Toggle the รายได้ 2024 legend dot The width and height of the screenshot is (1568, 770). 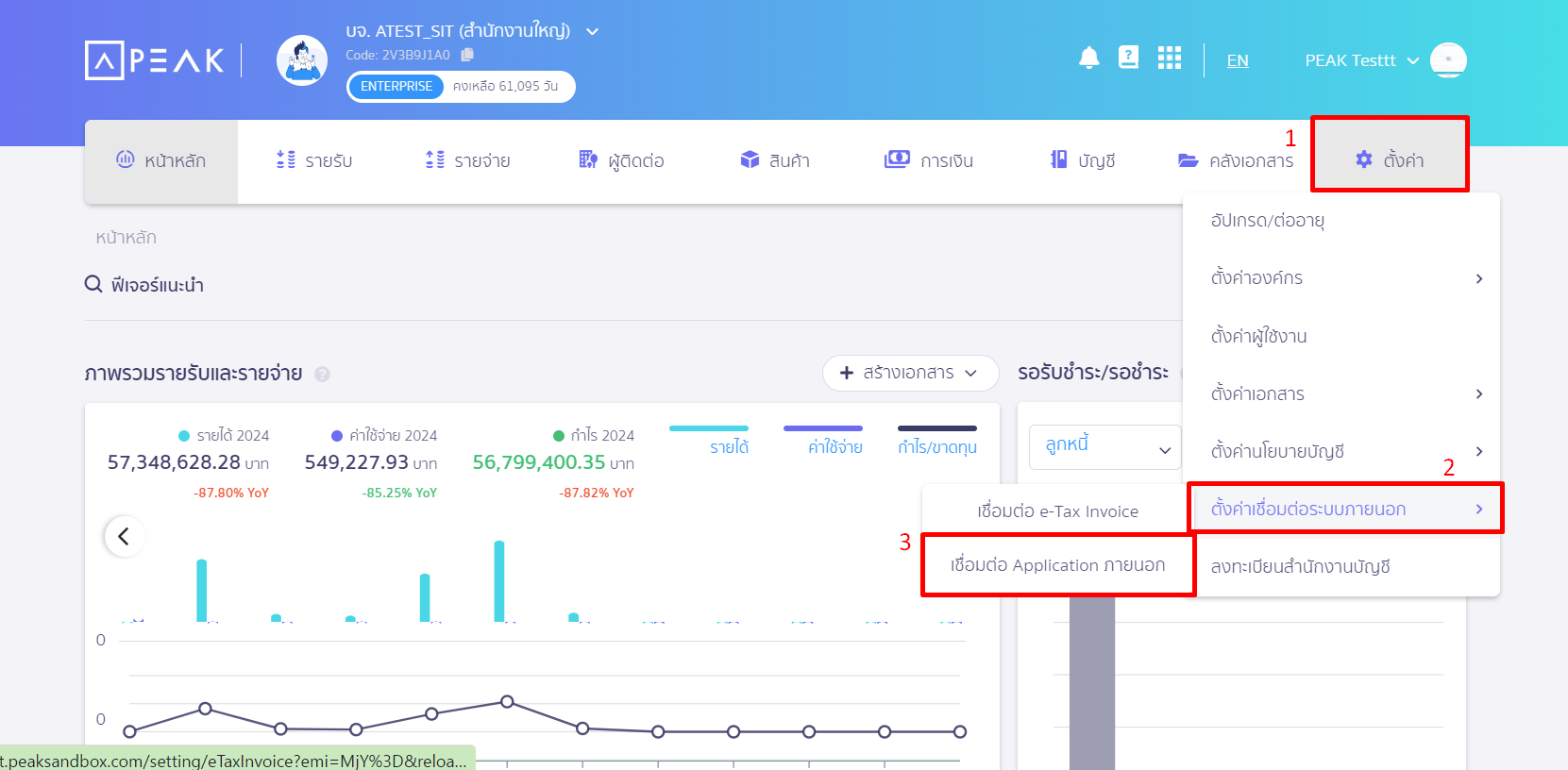point(184,435)
